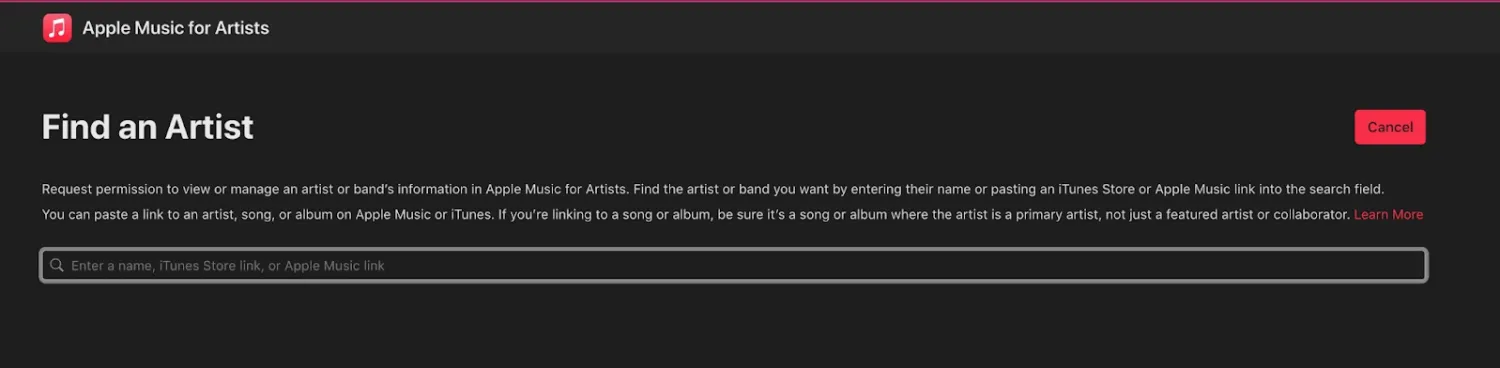Click the Find an Artist heading

pyautogui.click(x=148, y=127)
